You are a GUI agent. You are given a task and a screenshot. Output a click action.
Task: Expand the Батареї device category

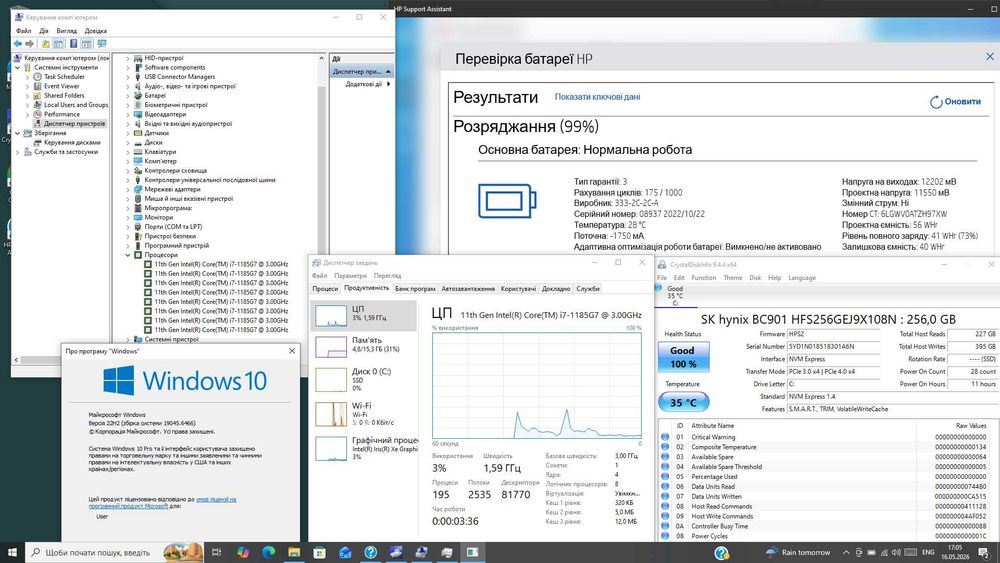tap(128, 96)
